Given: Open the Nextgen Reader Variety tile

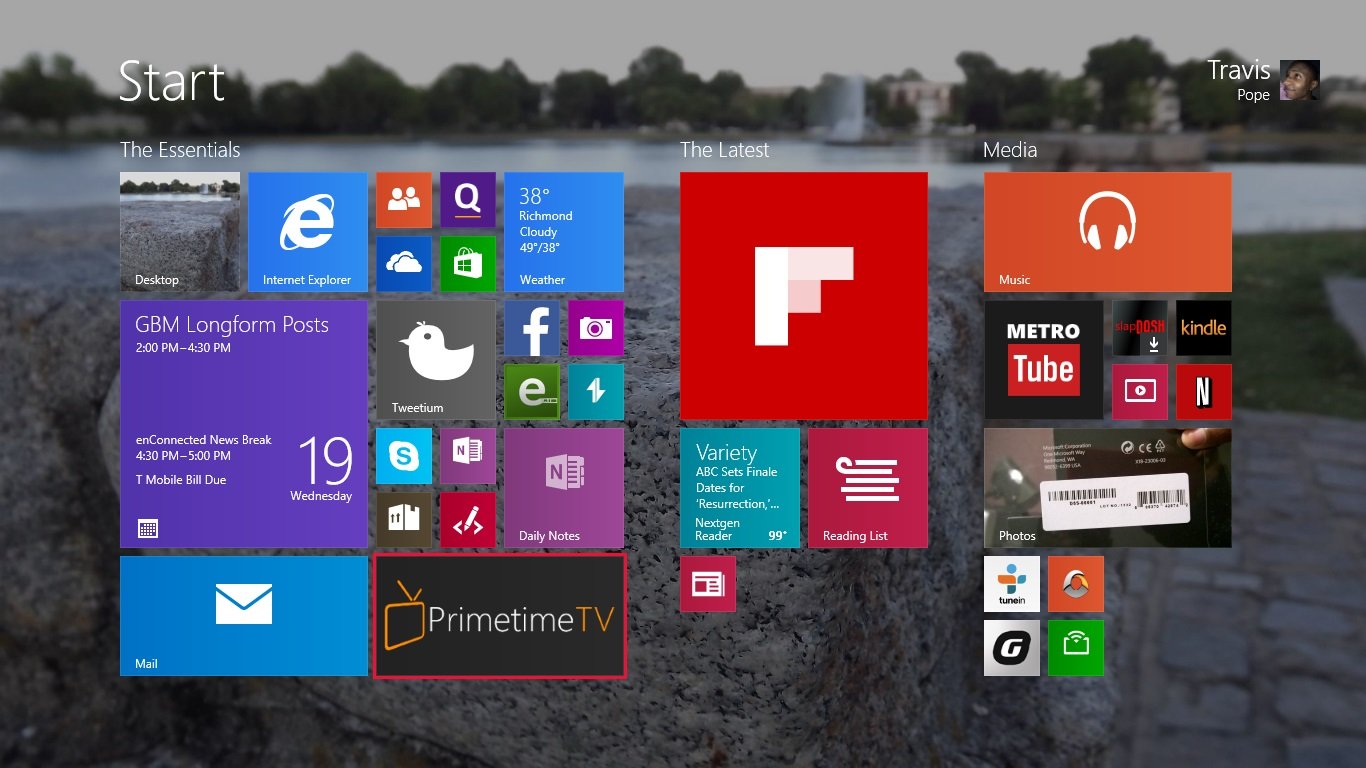Looking at the screenshot, I should [x=740, y=488].
